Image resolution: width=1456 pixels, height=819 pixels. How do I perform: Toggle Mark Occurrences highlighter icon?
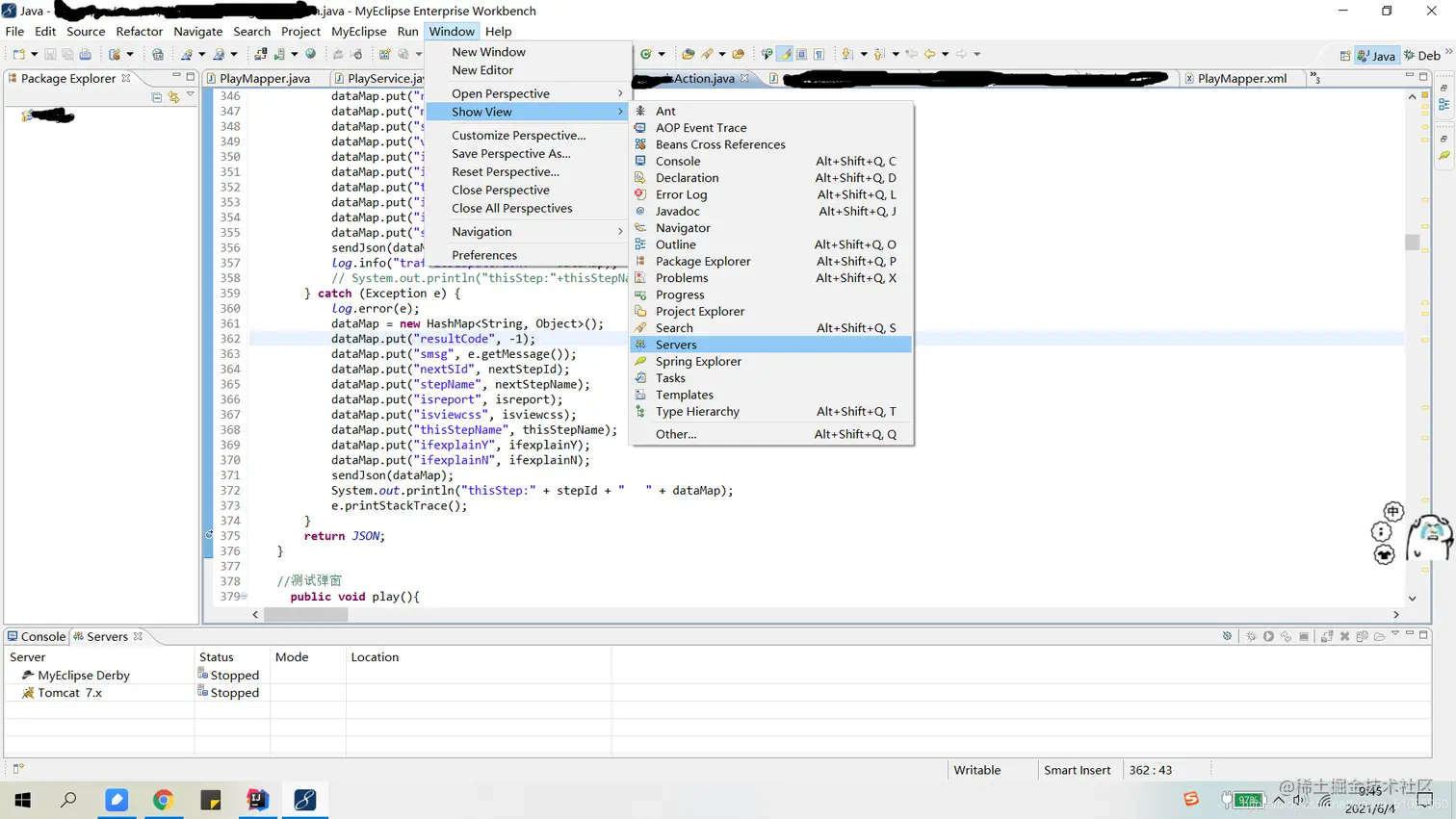click(785, 54)
